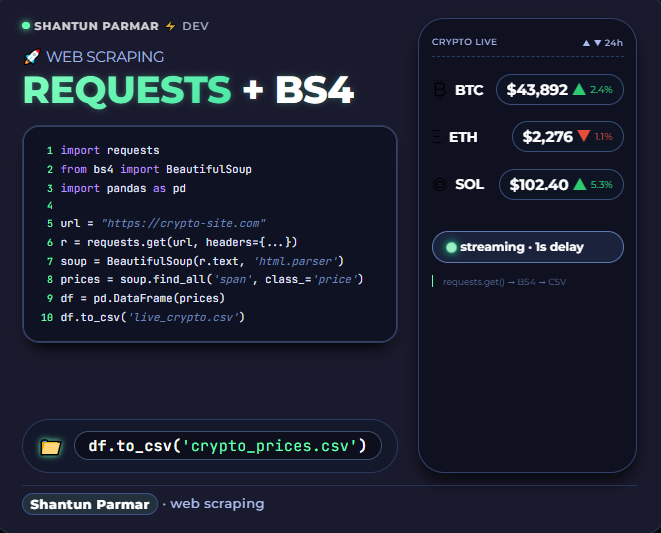The image size is (661, 533).
Task: Click the Ethereum symbol icon
Action: (x=436, y=137)
